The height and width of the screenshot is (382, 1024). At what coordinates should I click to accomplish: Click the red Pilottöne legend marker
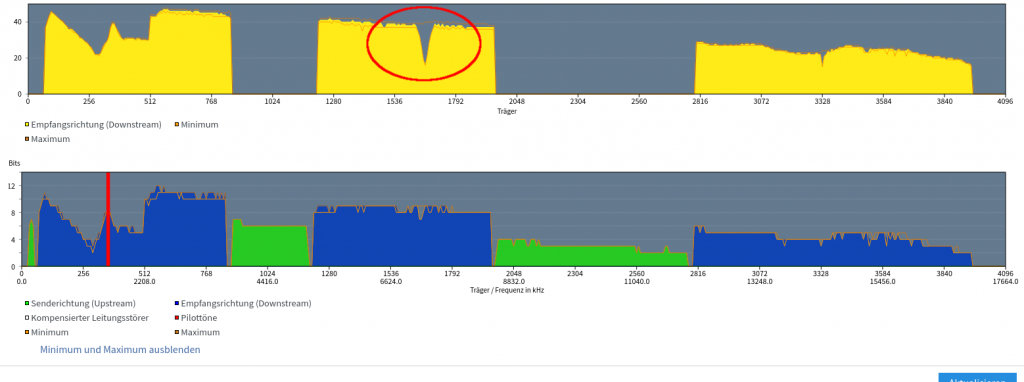(177, 318)
